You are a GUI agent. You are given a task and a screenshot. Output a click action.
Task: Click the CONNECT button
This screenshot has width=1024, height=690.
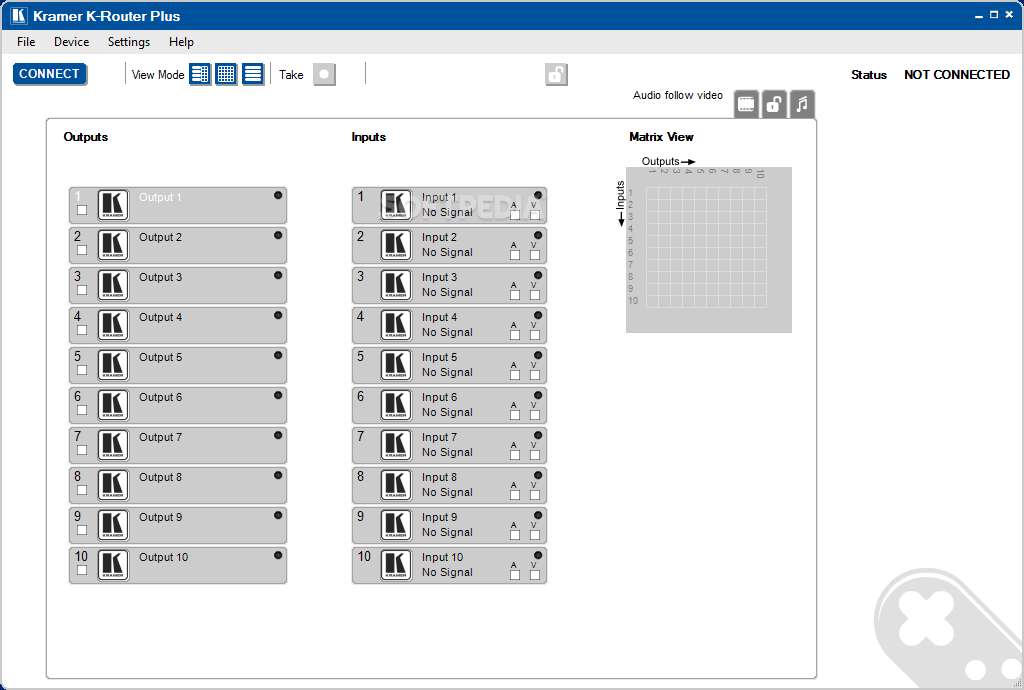pos(50,74)
